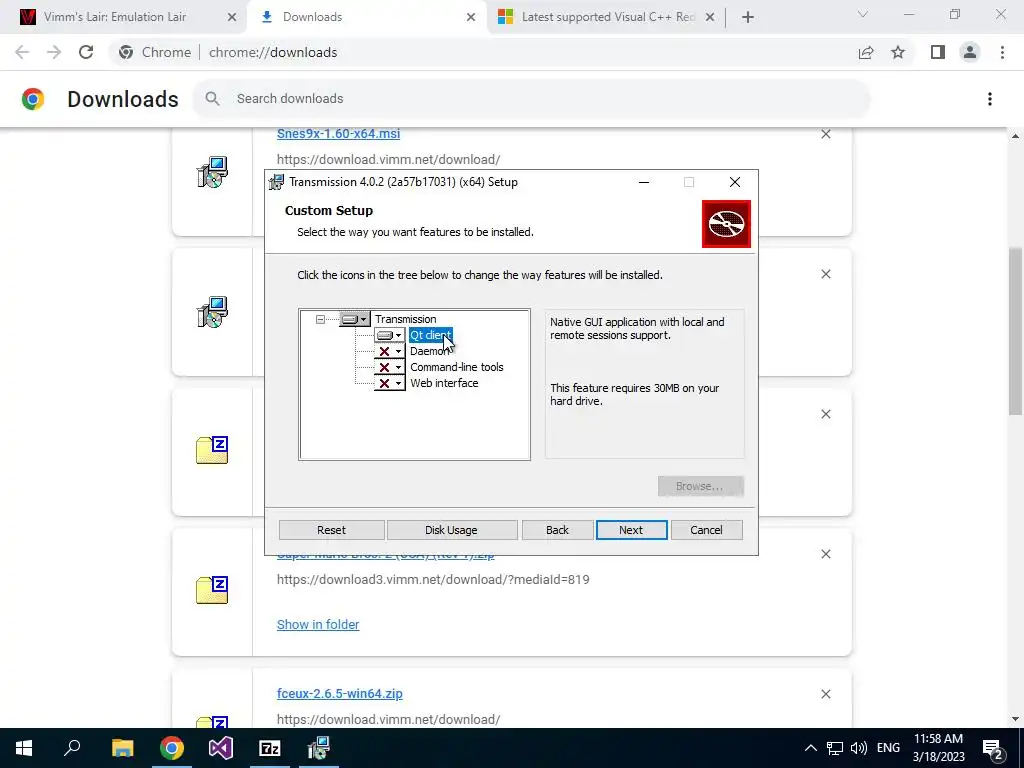This screenshot has width=1024, height=768.
Task: Close the Vimm's Lair tab
Action: point(232,17)
